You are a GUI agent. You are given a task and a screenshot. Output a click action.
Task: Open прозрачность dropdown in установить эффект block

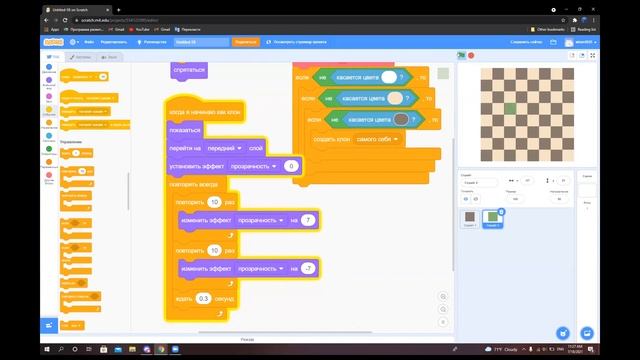tap(253, 166)
